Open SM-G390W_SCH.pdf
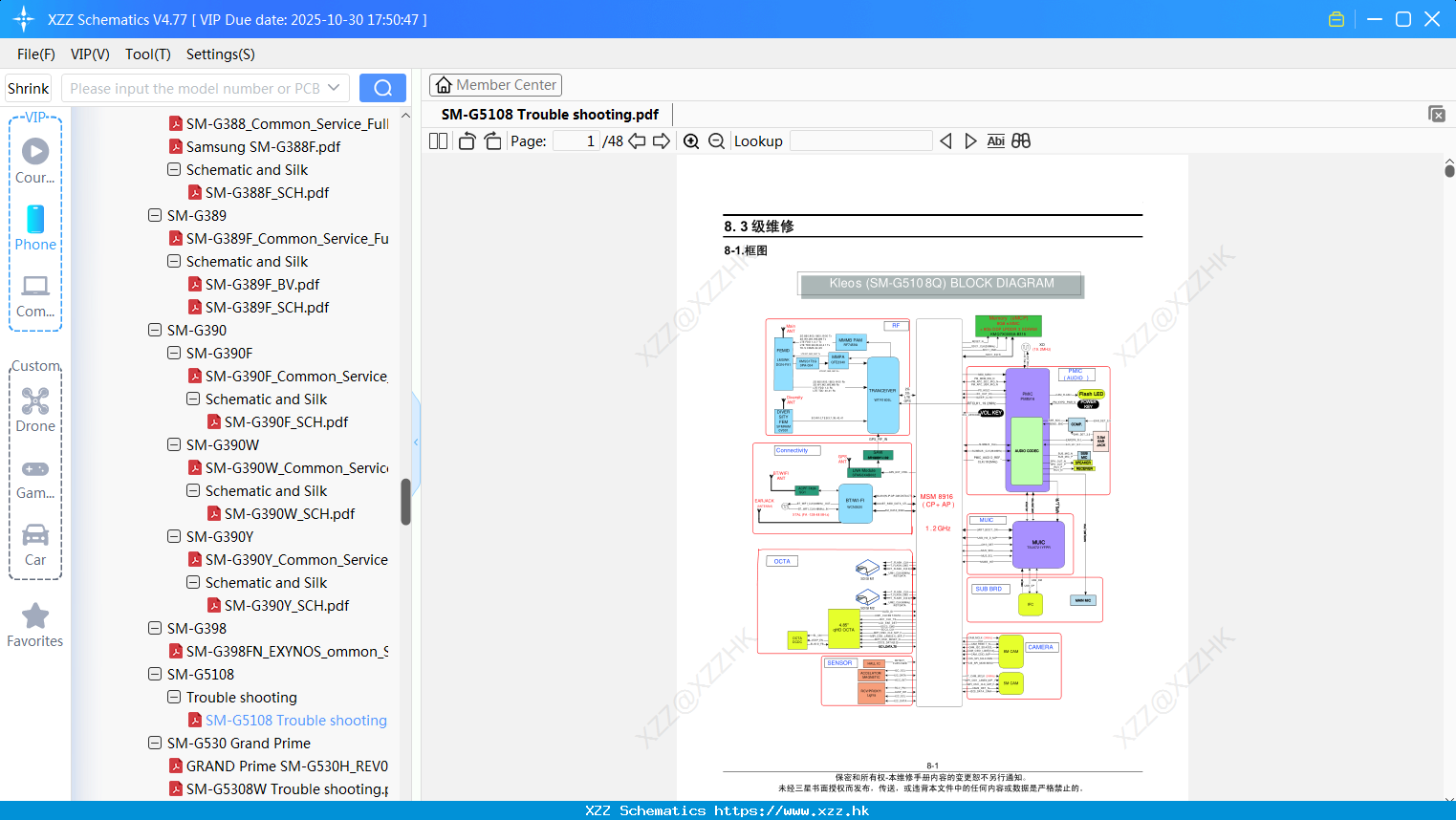Image resolution: width=1456 pixels, height=820 pixels. [289, 513]
